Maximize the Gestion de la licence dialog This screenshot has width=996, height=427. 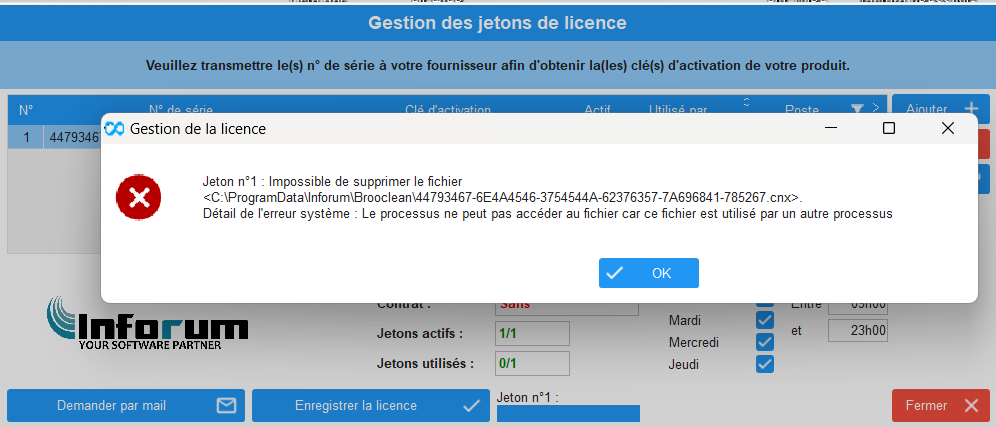point(889,128)
